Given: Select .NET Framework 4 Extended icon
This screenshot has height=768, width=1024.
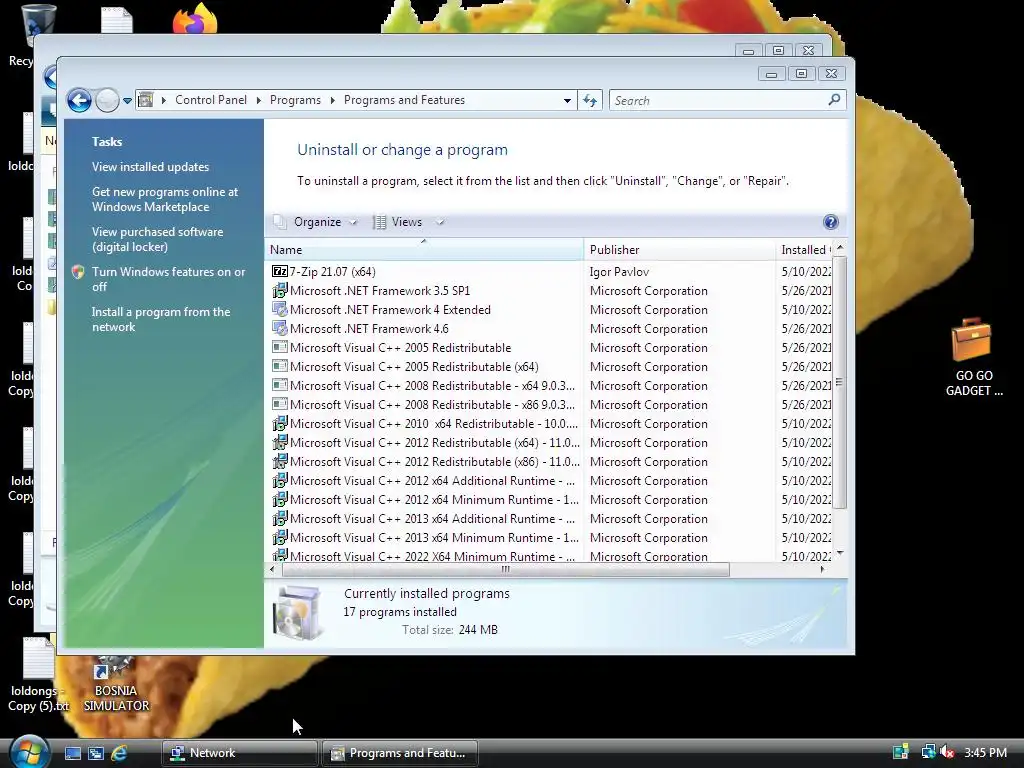Looking at the screenshot, I should 280,309.
